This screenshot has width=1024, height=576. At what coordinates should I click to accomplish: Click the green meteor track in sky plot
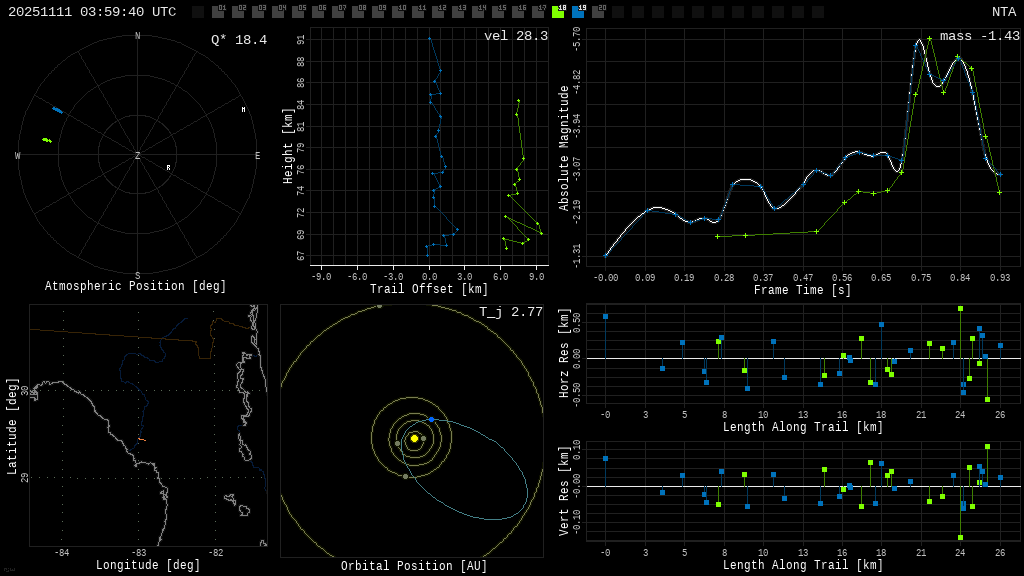(47, 140)
